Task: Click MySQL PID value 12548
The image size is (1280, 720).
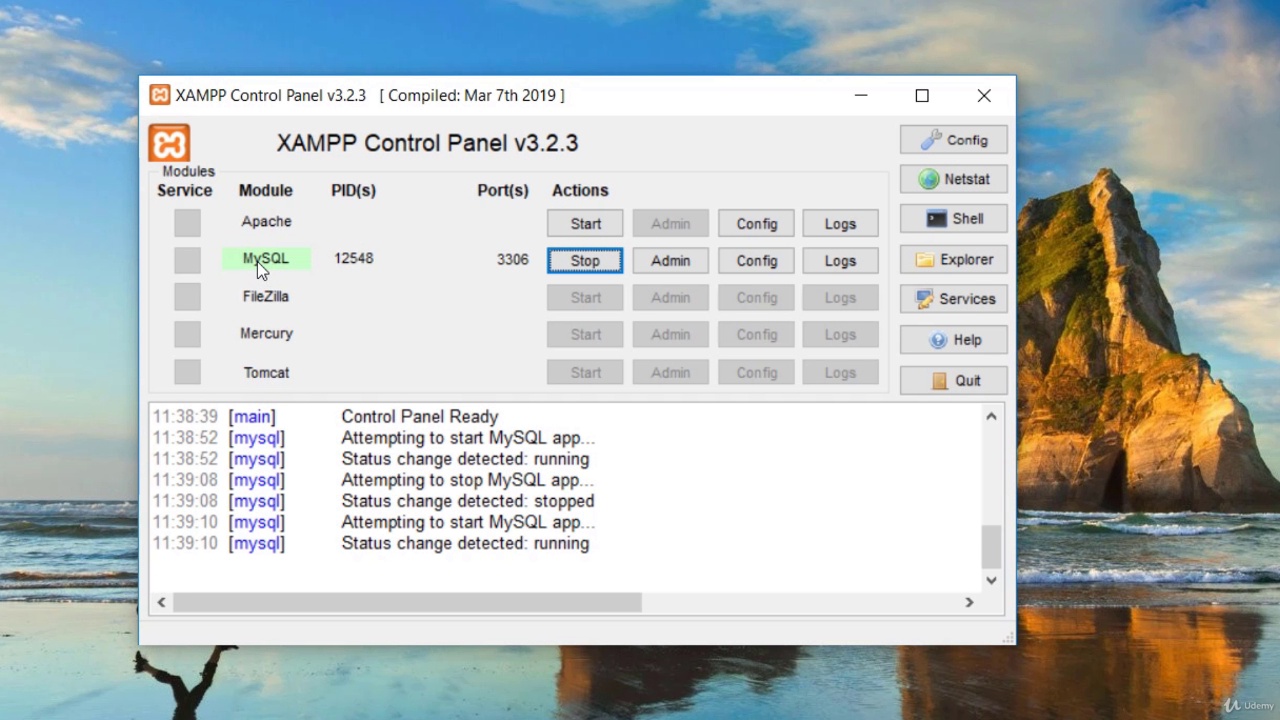Action: [354, 258]
